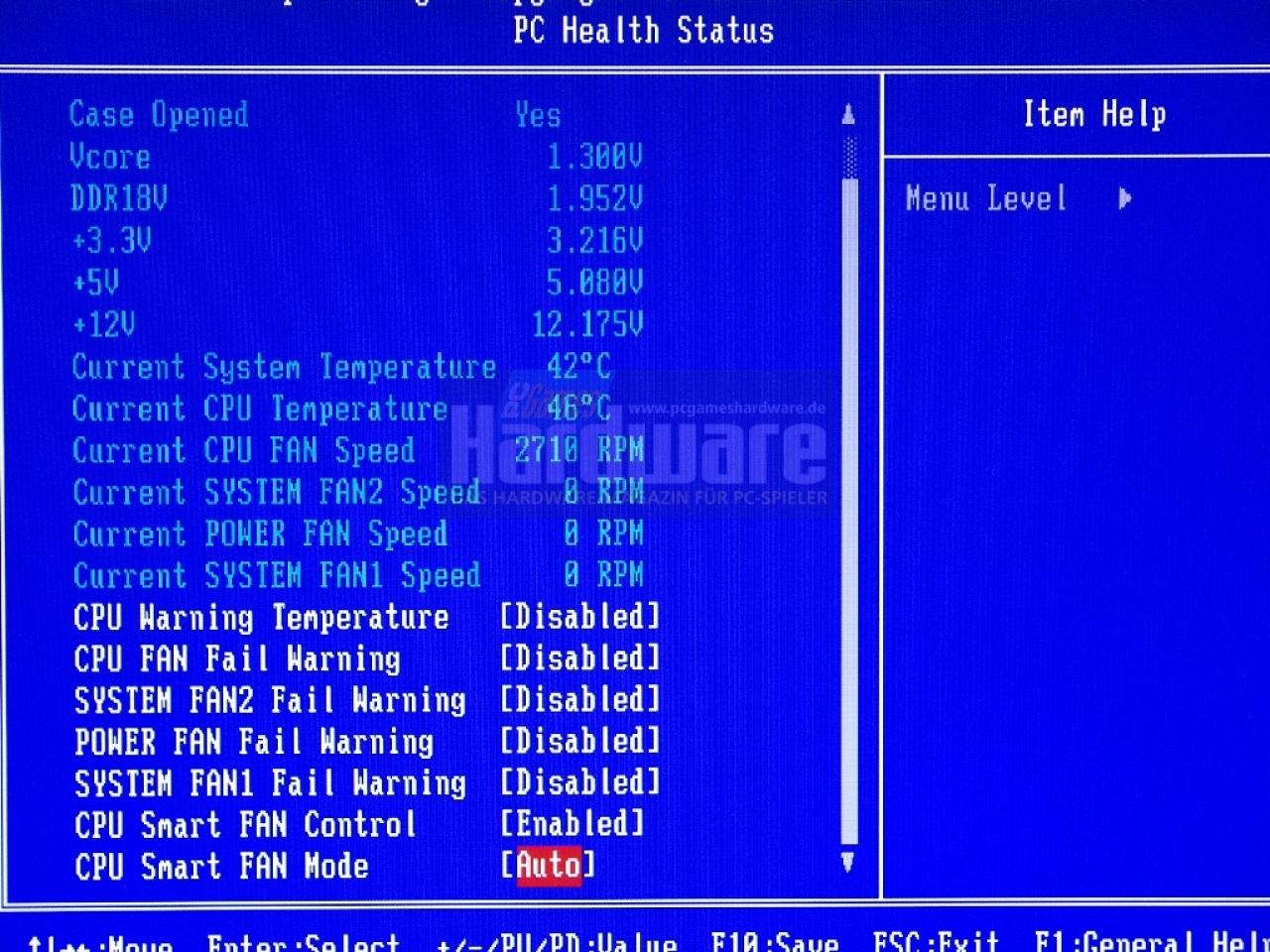Click the Case Opened Yes value
The width and height of the screenshot is (1270, 952).
point(538,116)
